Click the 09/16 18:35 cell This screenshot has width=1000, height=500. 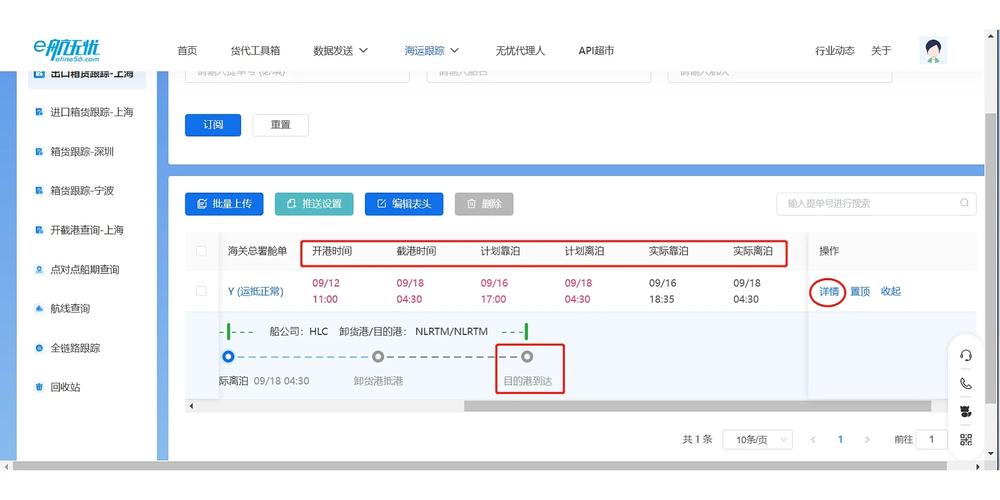[662, 291]
